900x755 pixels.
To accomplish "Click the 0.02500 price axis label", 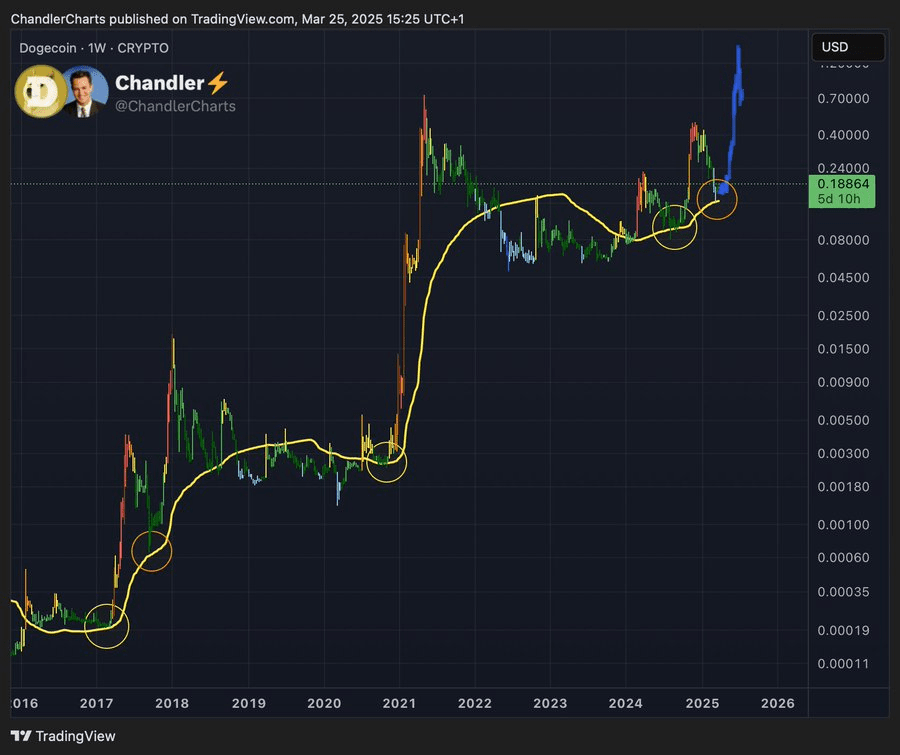I will click(843, 316).
